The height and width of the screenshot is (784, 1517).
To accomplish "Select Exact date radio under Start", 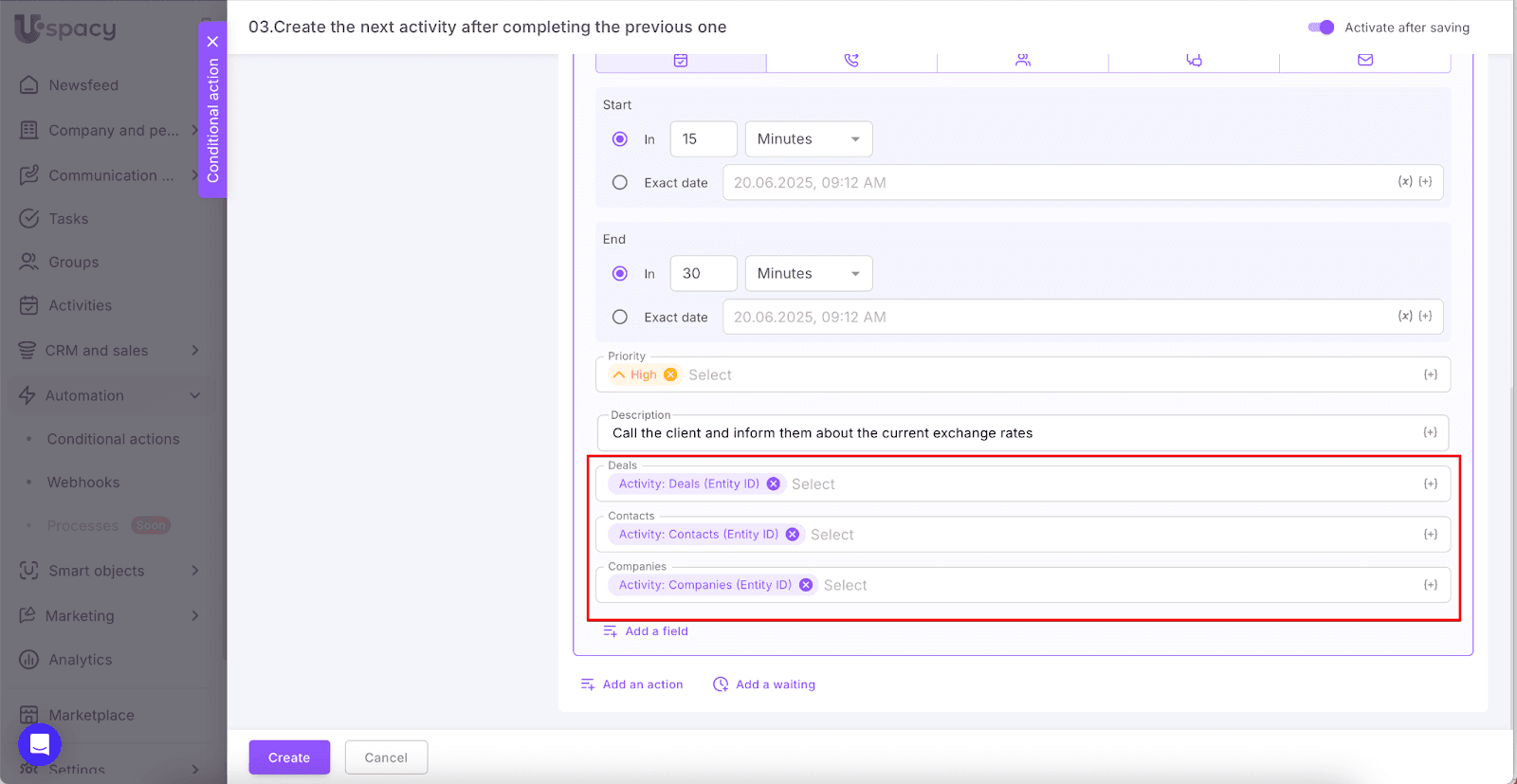I will click(x=620, y=183).
